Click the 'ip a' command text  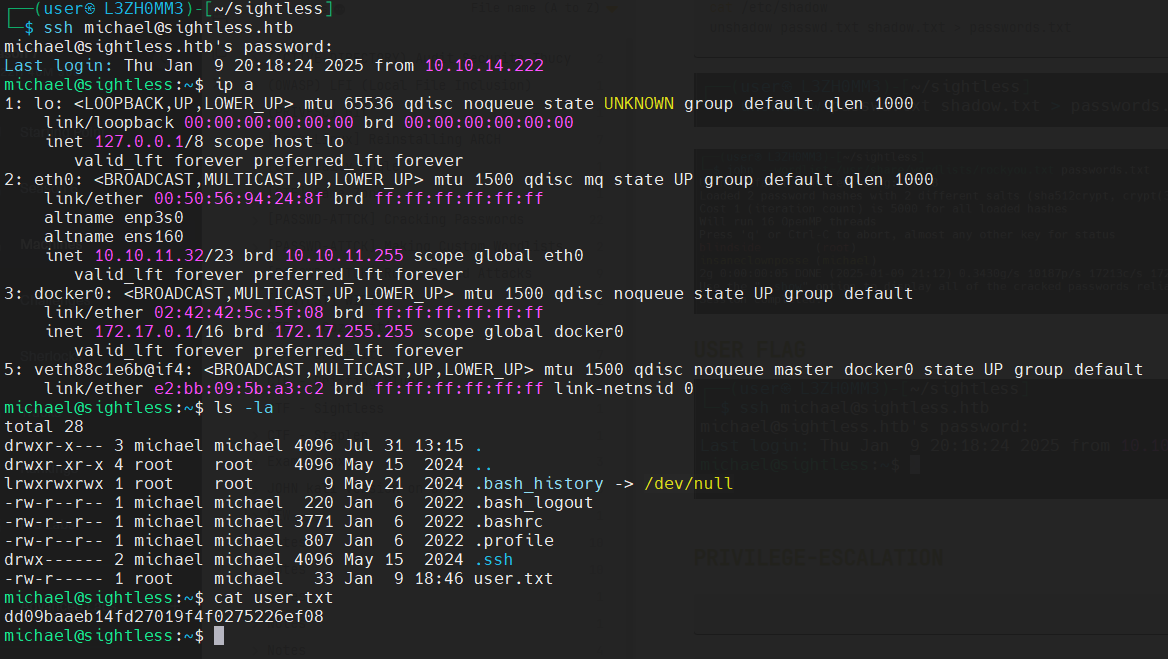click(x=234, y=85)
